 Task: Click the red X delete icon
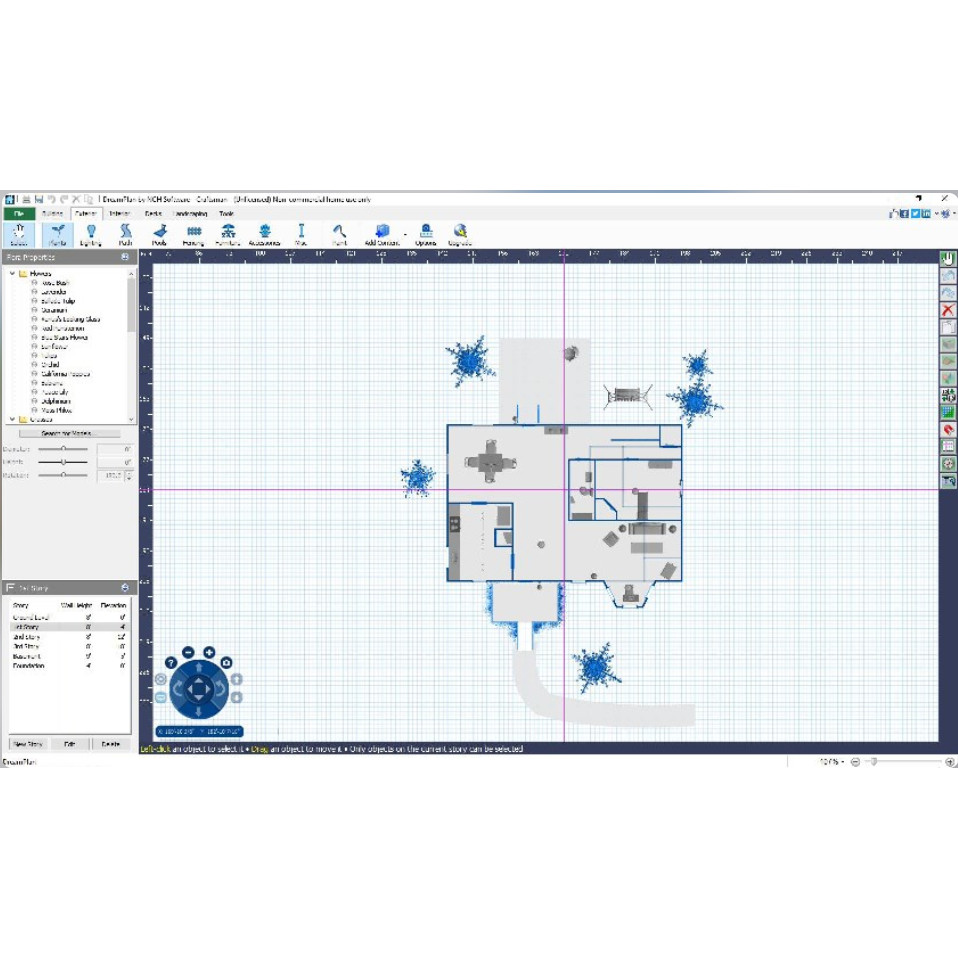click(948, 310)
